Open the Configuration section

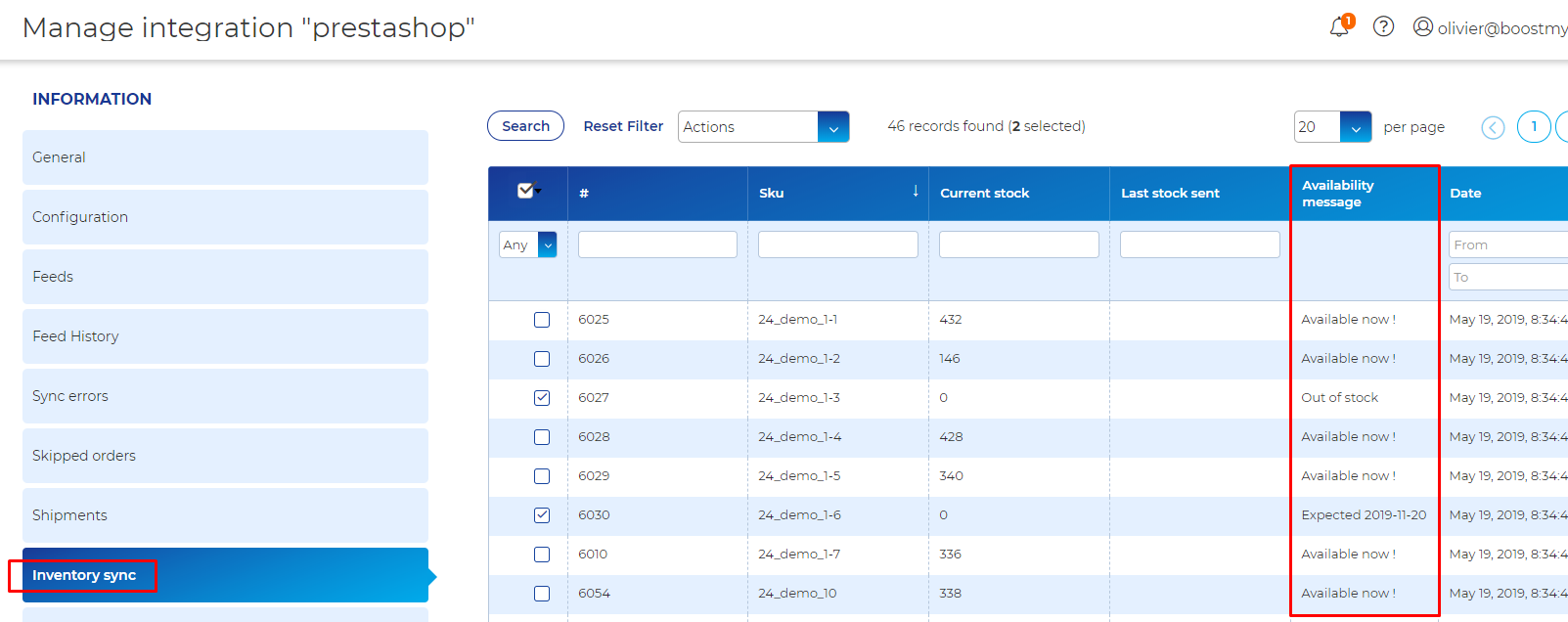(x=225, y=217)
